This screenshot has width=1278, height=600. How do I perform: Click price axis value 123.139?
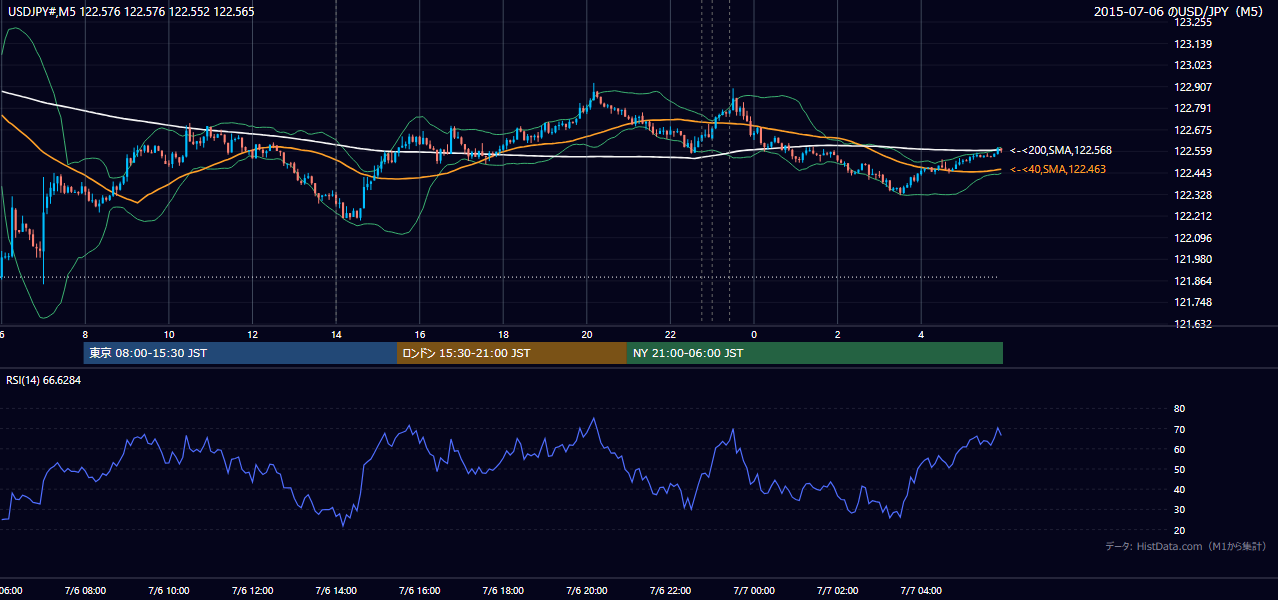1194,44
